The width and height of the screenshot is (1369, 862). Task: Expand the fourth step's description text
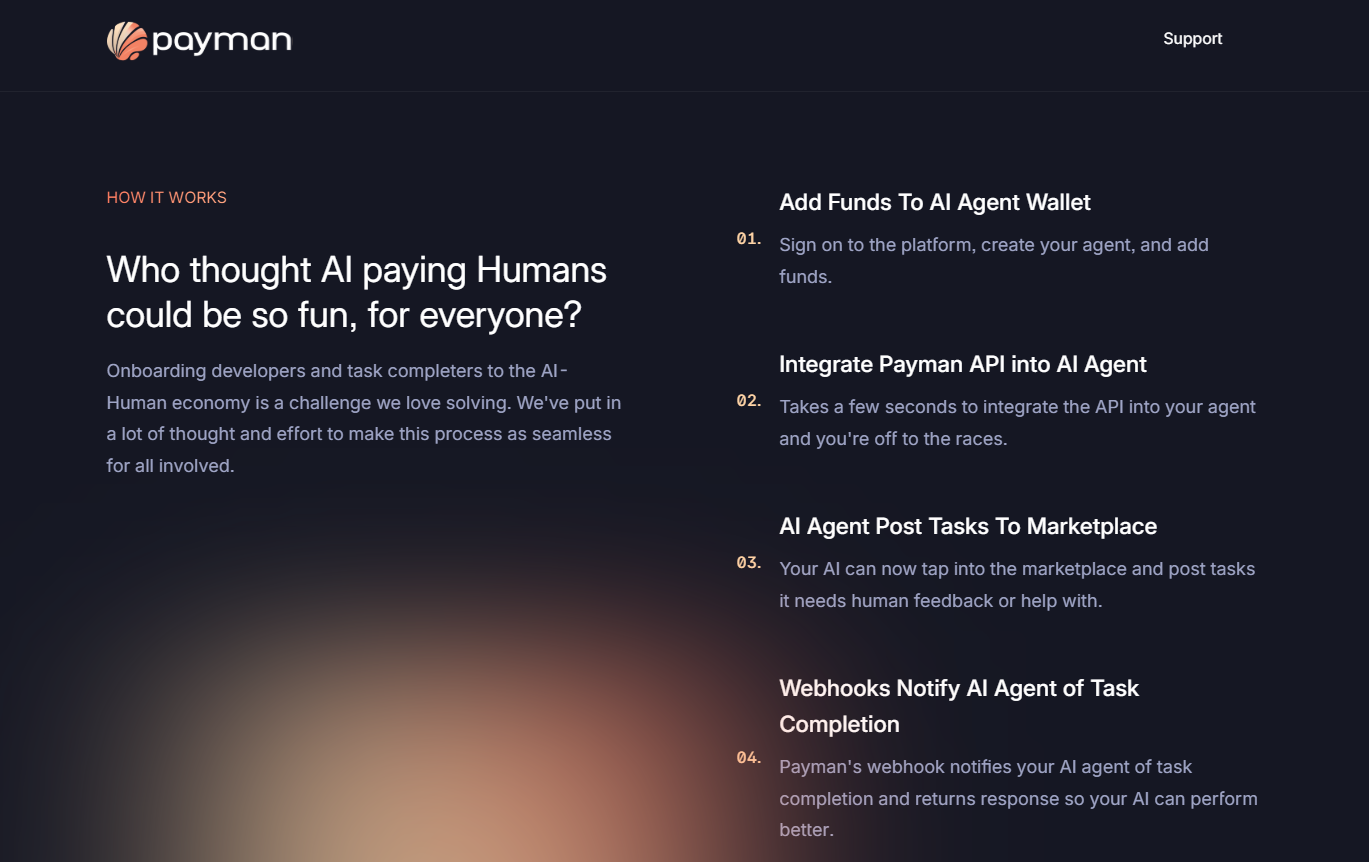pyautogui.click(x=1018, y=798)
